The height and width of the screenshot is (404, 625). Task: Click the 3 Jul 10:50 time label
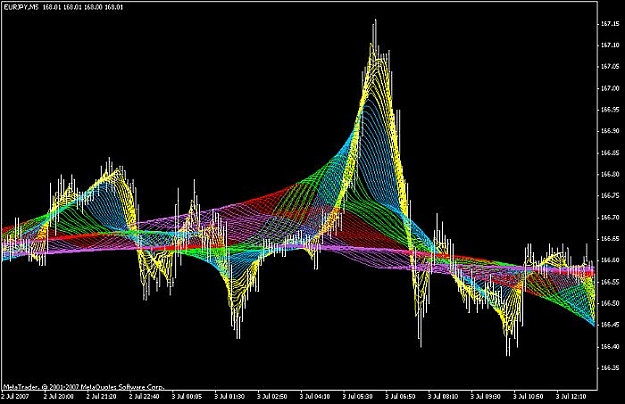pos(528,397)
